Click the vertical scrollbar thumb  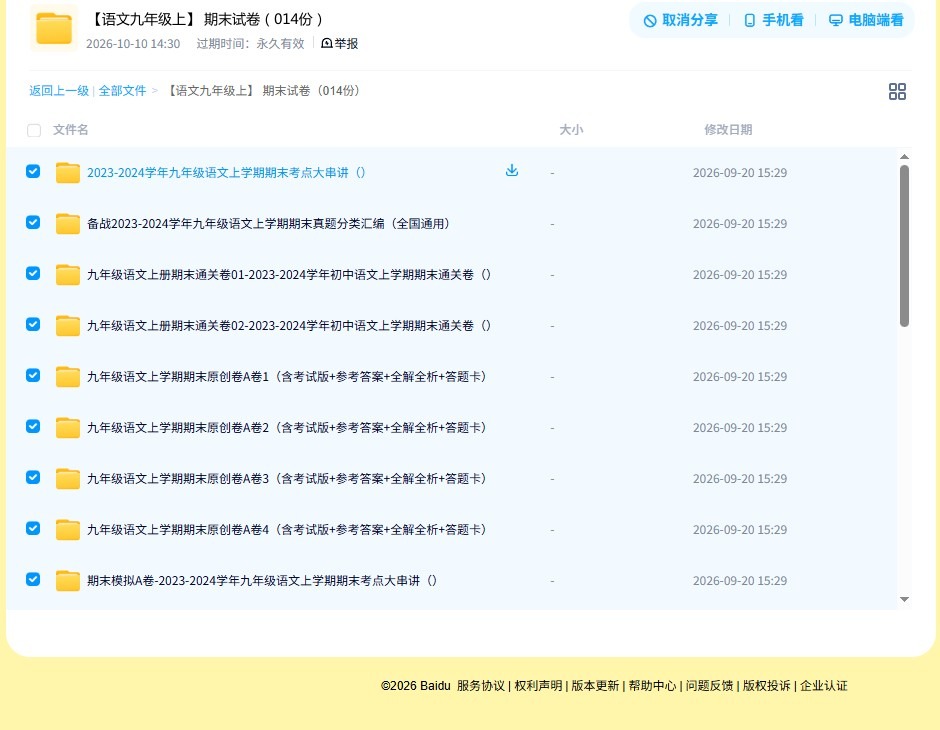pyautogui.click(x=904, y=246)
